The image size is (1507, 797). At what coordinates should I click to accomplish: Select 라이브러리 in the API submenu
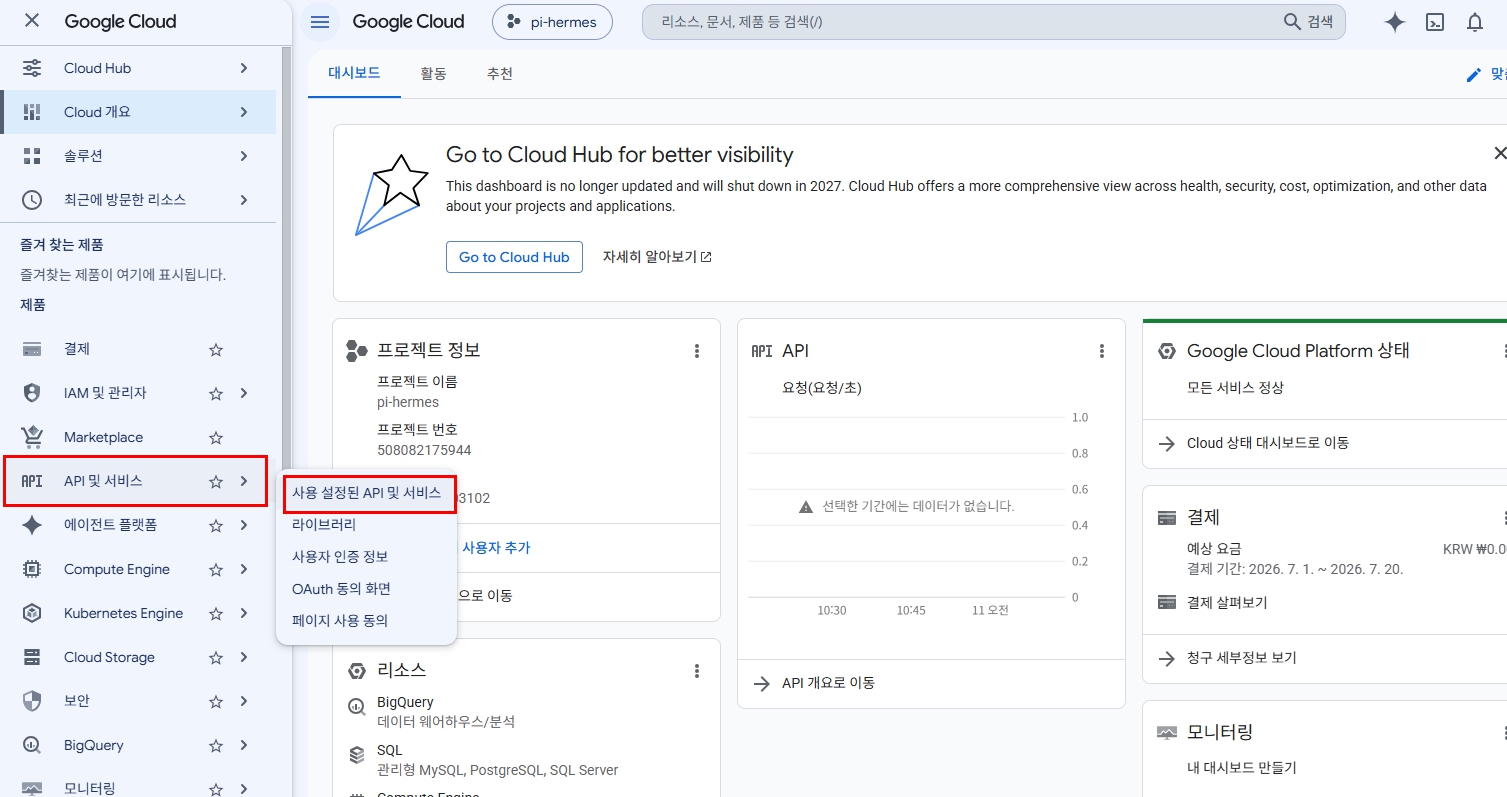coord(366,524)
